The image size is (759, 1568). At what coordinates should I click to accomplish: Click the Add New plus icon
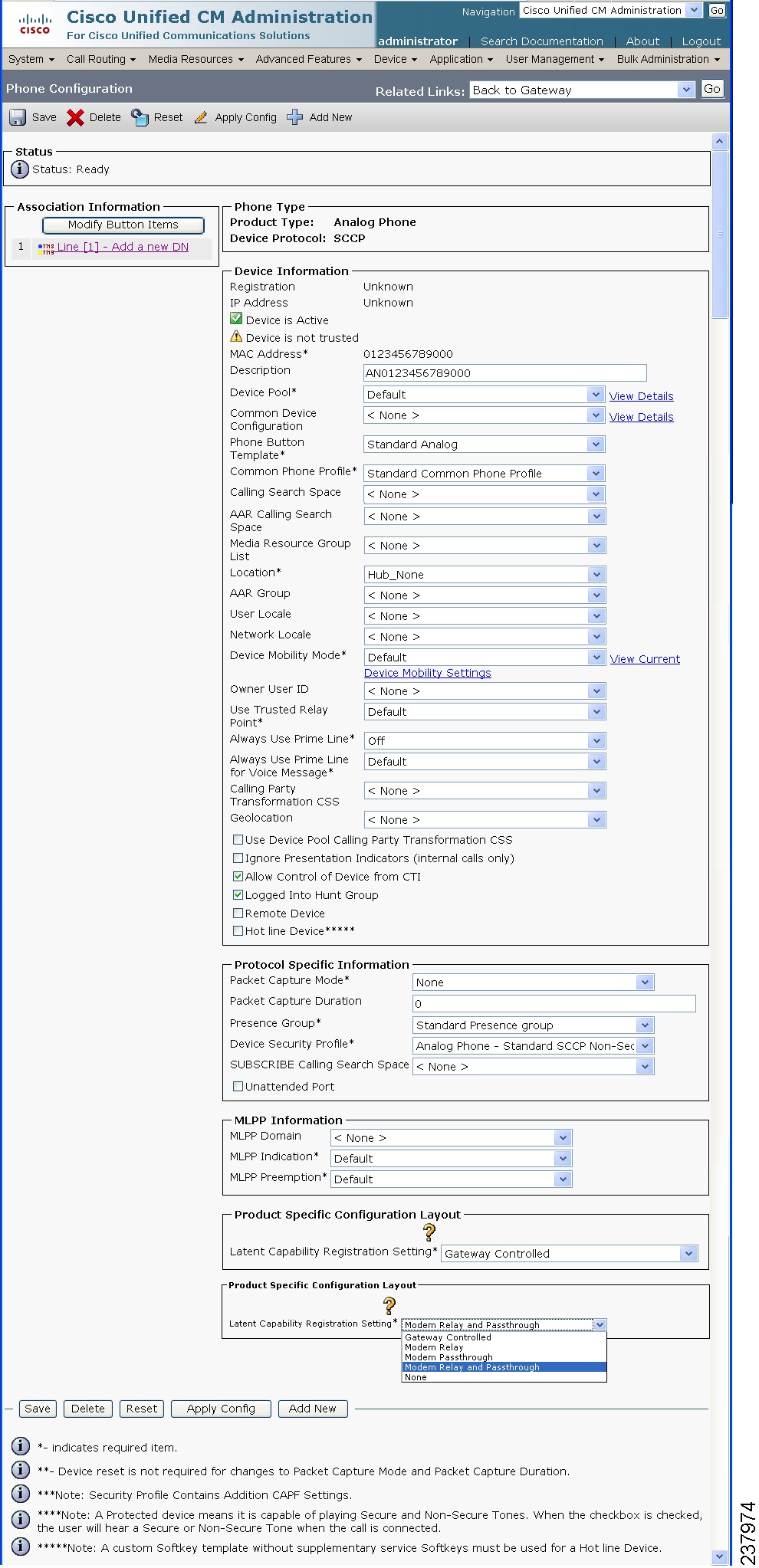tap(295, 117)
